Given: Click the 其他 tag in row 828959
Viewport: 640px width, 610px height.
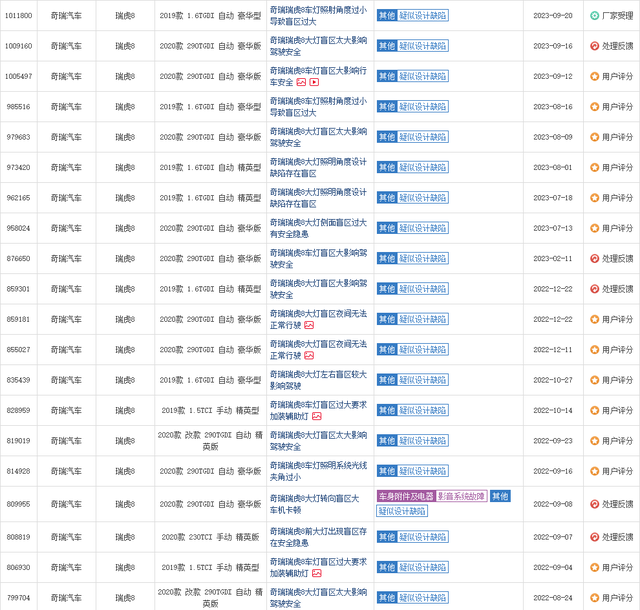Looking at the screenshot, I should tap(387, 410).
